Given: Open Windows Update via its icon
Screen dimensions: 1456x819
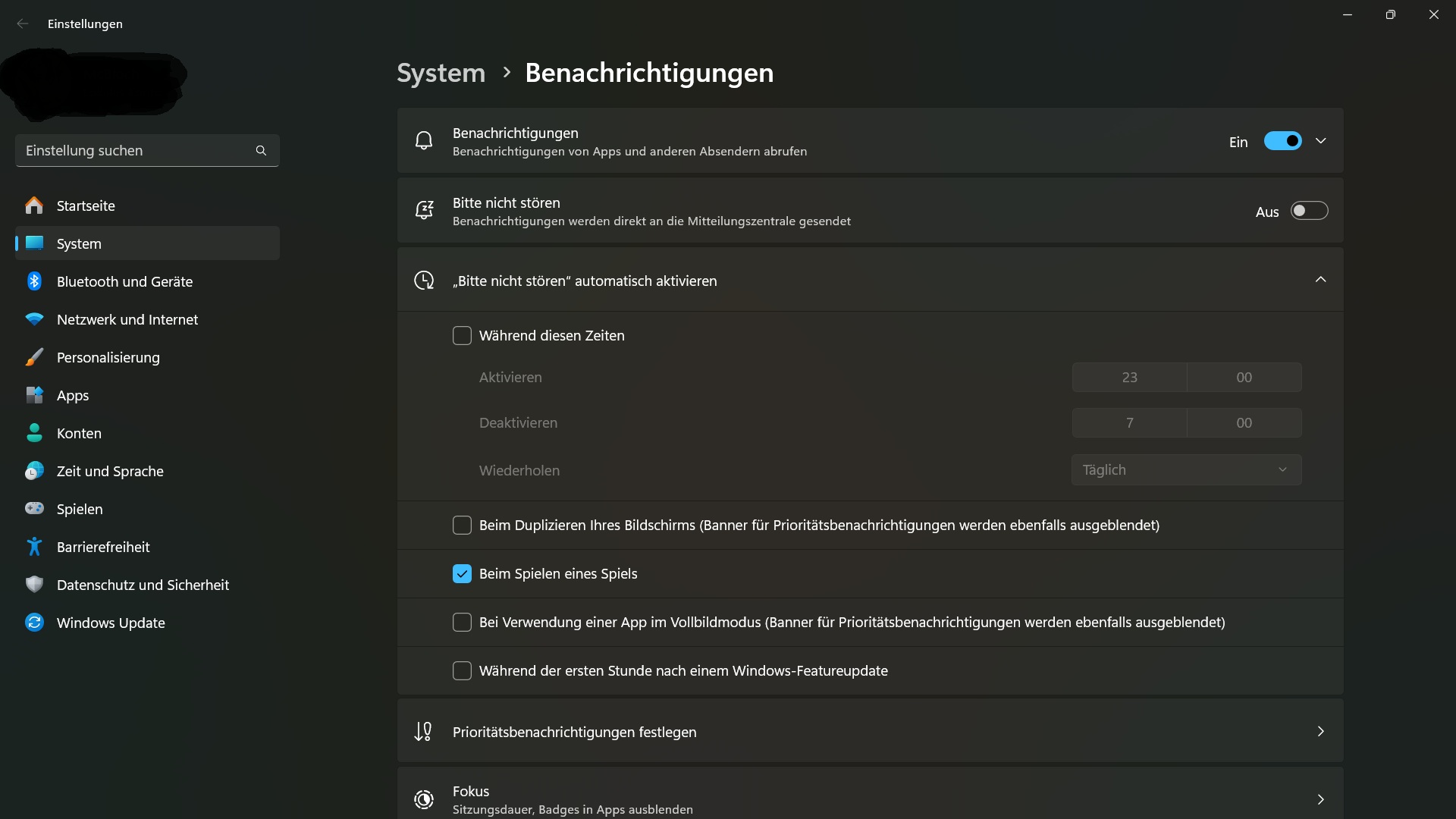Looking at the screenshot, I should 34,623.
